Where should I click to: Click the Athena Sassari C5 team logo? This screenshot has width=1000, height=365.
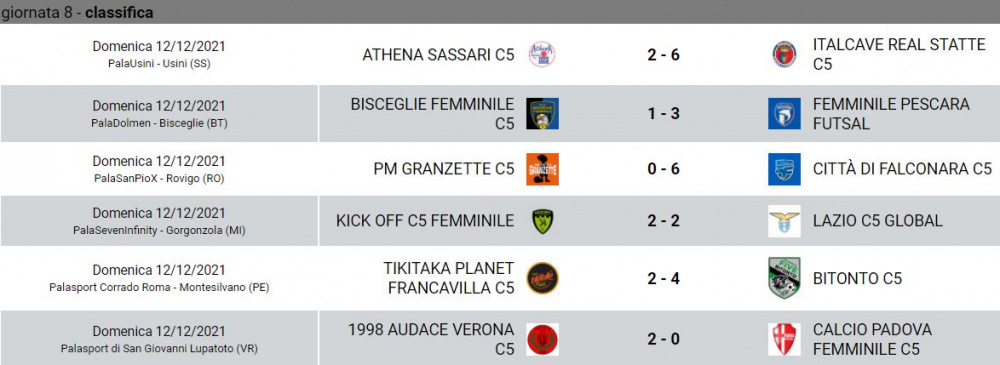542,54
